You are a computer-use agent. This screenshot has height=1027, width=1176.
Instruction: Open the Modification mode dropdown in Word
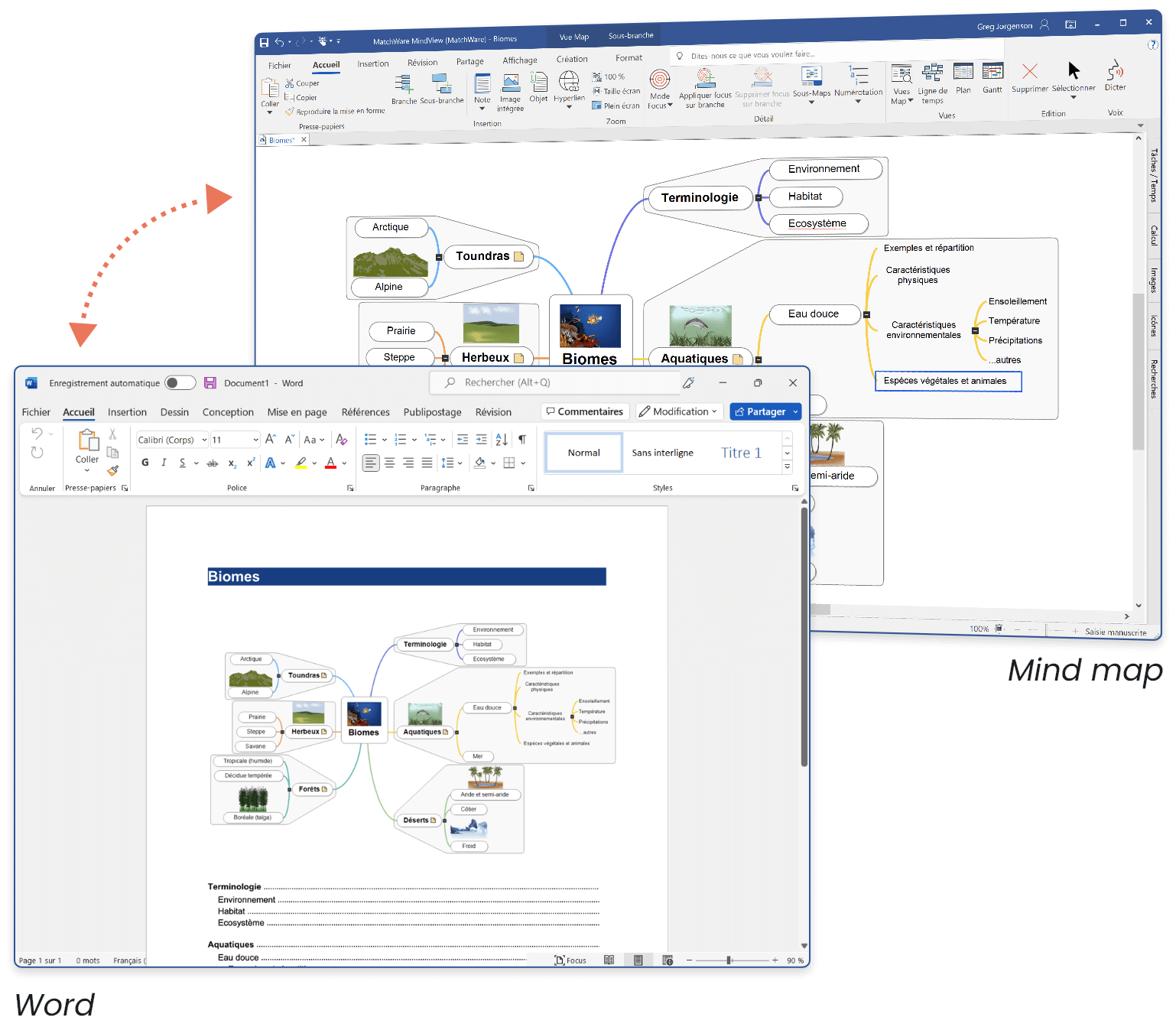[678, 411]
